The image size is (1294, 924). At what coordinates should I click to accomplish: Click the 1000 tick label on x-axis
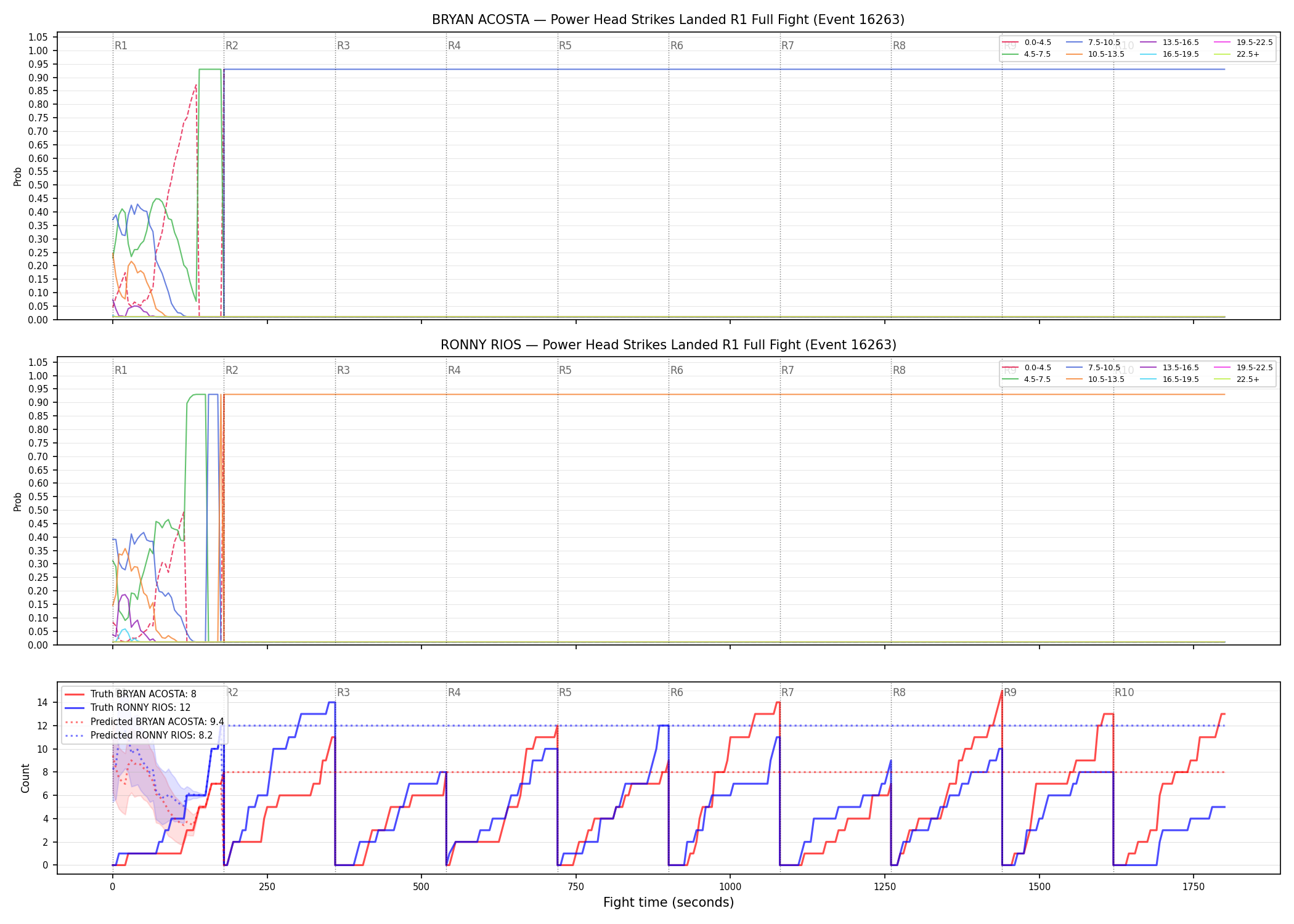(730, 887)
